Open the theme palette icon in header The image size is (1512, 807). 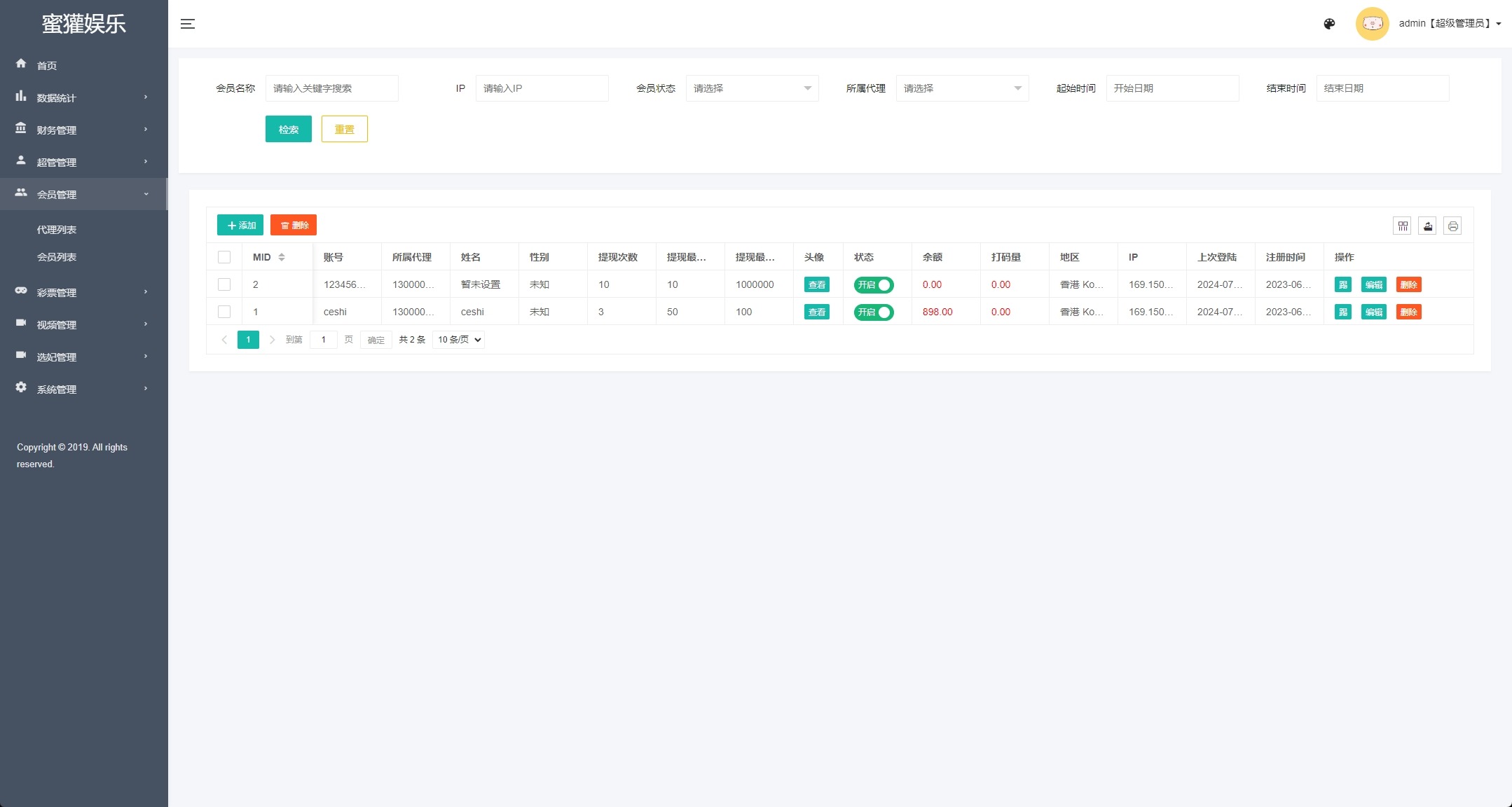(1329, 24)
